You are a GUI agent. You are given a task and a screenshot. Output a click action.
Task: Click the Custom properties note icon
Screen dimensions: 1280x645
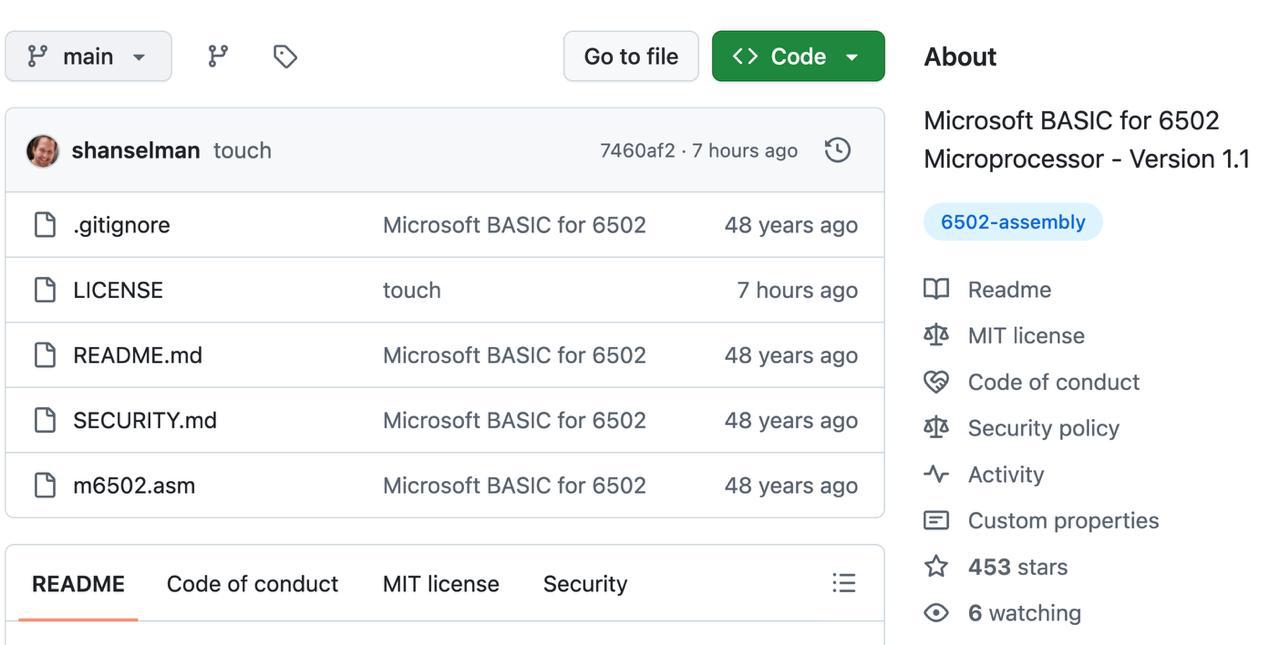[936, 520]
